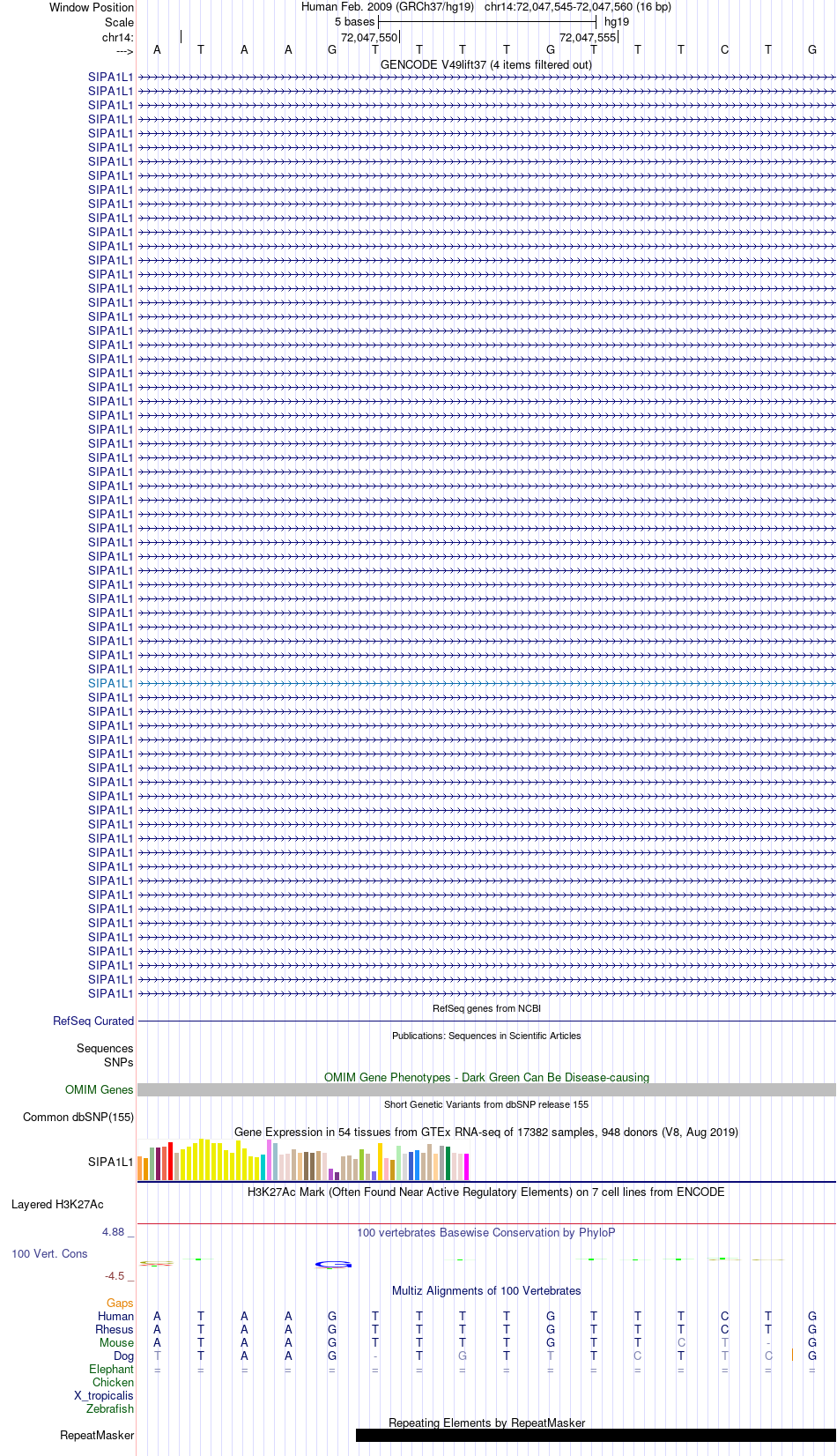
Task: Select the Dog alignment row label
Action: click(x=123, y=1356)
